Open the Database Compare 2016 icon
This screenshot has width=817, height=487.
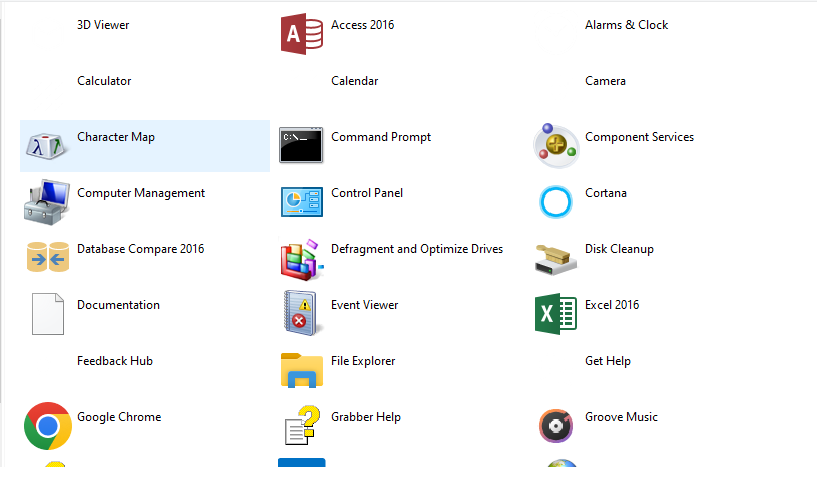pos(48,257)
